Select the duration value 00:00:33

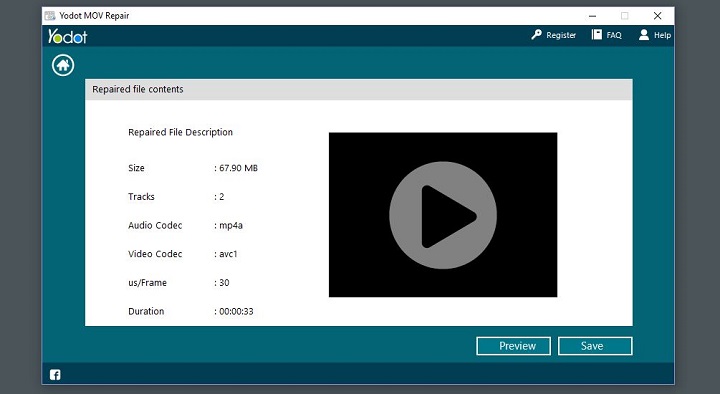236,311
